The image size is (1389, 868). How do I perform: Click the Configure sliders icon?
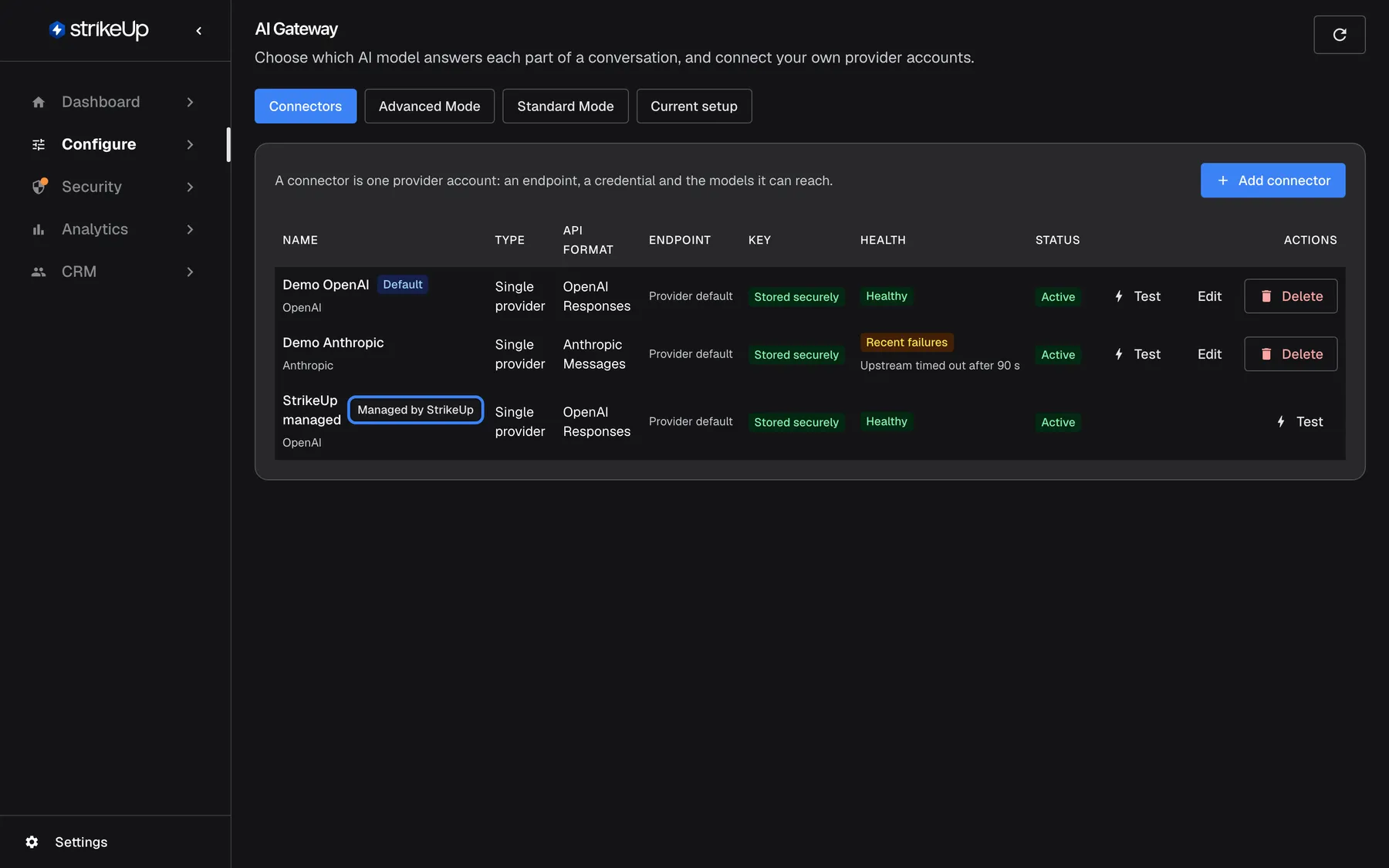click(39, 144)
